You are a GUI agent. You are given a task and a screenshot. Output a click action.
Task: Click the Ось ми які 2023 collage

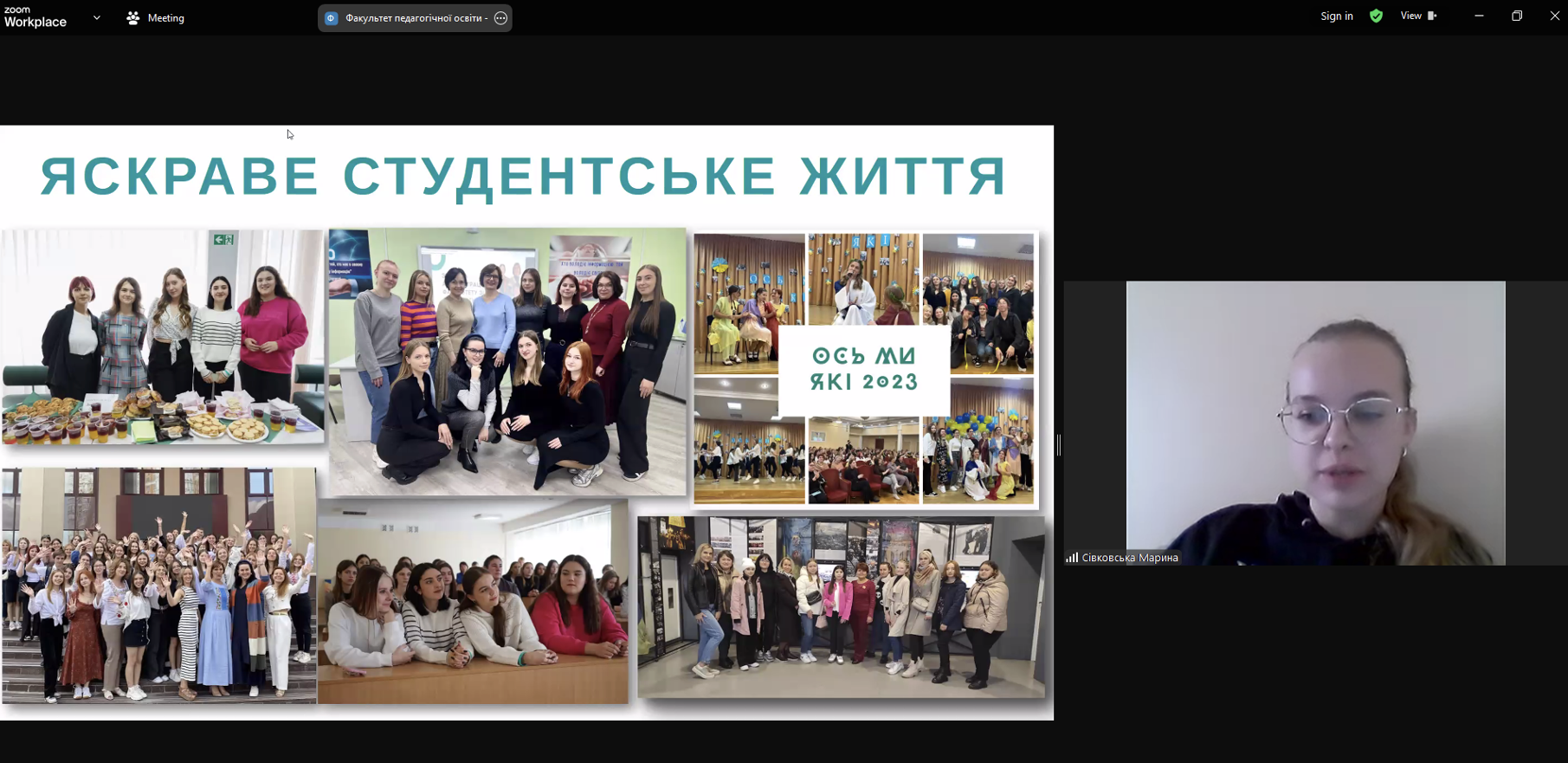863,369
